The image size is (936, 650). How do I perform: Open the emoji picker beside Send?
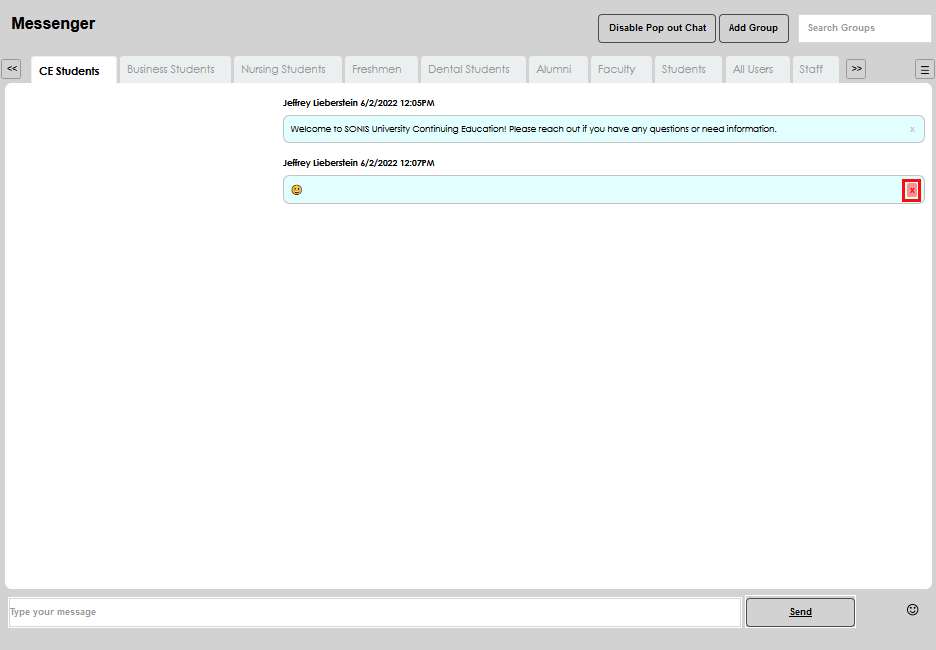click(911, 610)
